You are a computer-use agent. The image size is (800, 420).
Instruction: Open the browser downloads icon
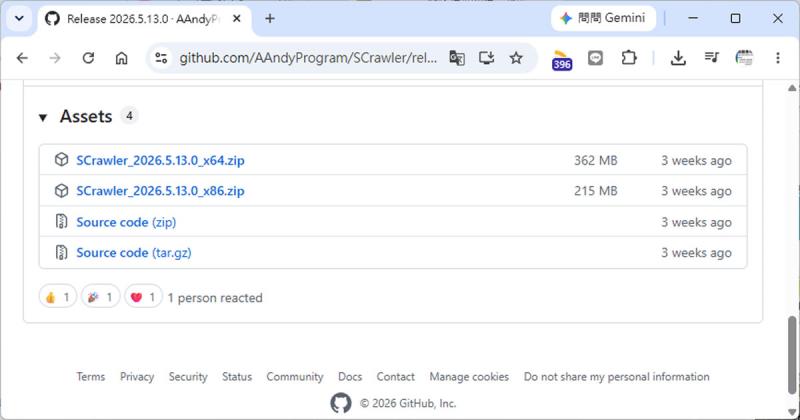[678, 58]
